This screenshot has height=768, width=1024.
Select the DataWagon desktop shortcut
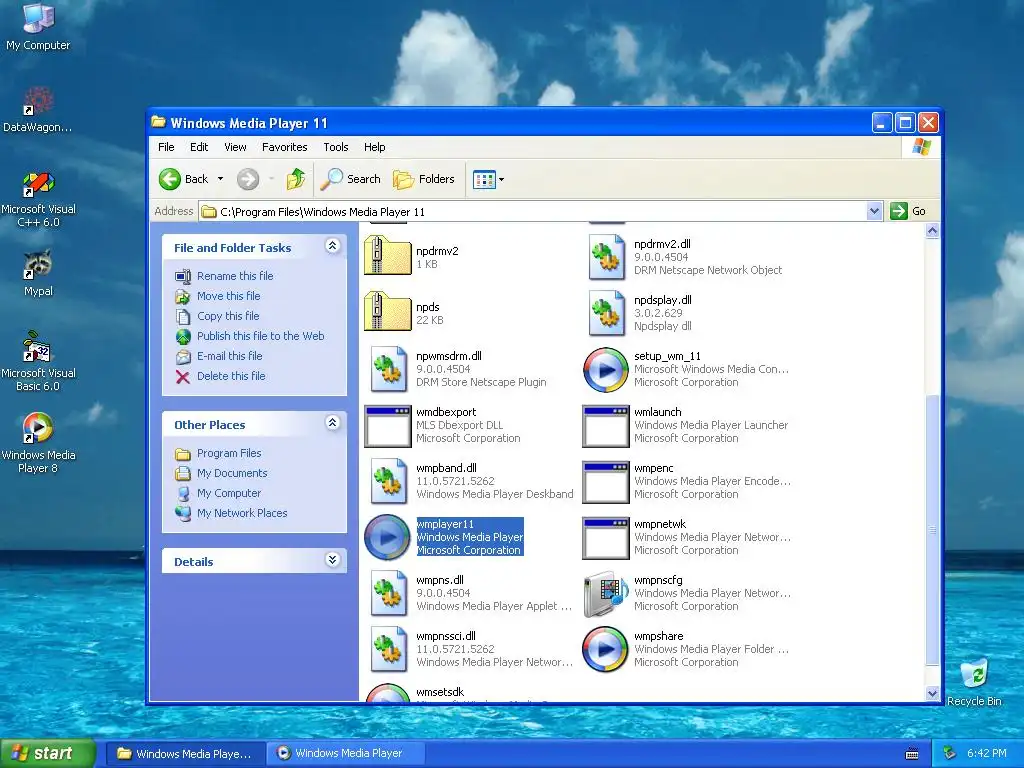pos(38,110)
